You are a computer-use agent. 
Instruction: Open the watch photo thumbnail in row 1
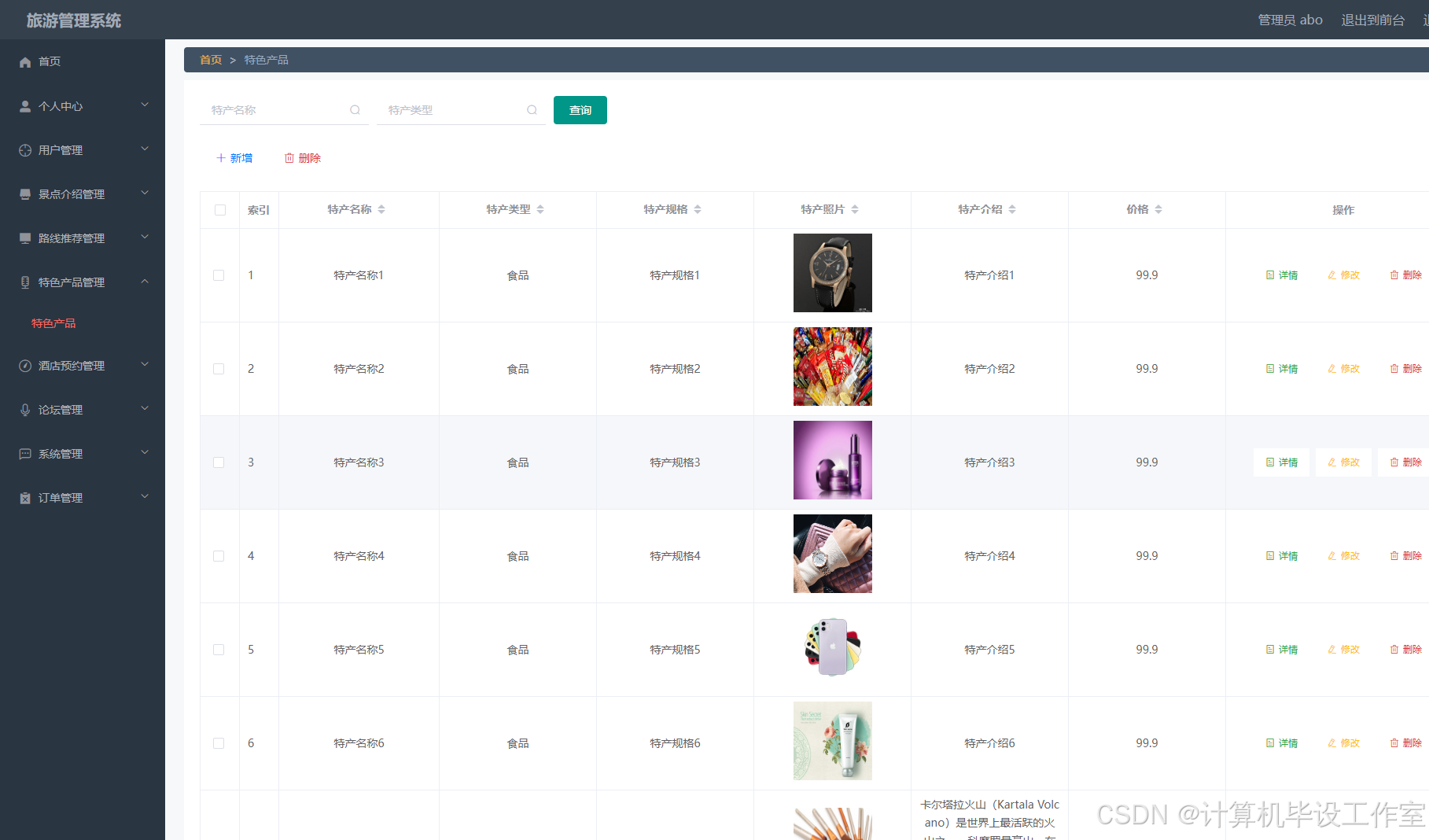[833, 273]
